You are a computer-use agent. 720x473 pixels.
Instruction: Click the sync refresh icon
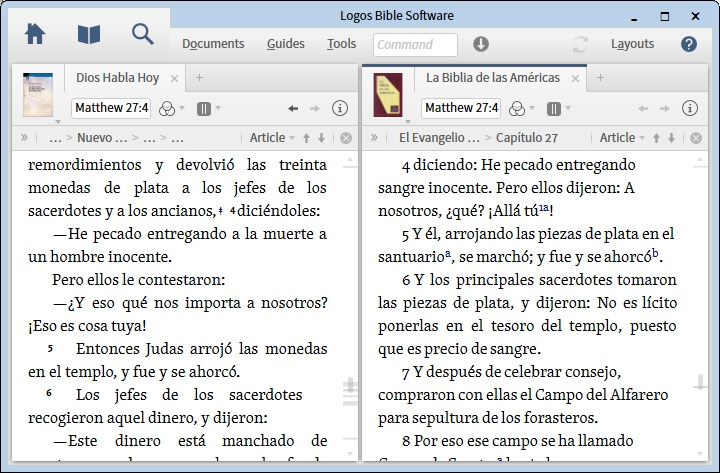(580, 44)
